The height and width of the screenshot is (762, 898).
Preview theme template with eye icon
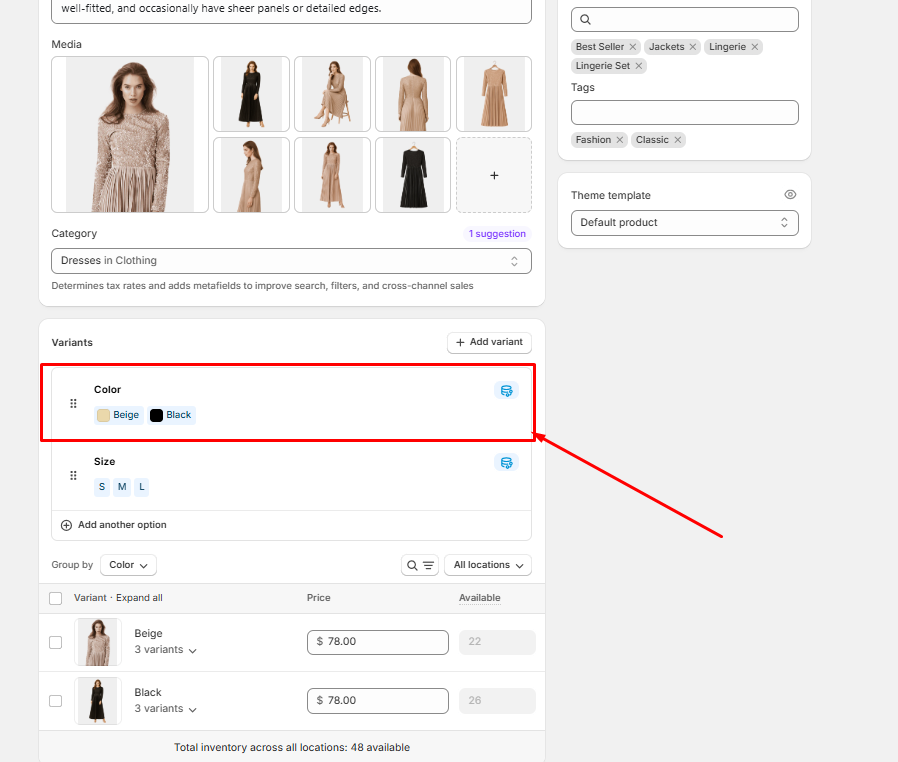click(790, 195)
